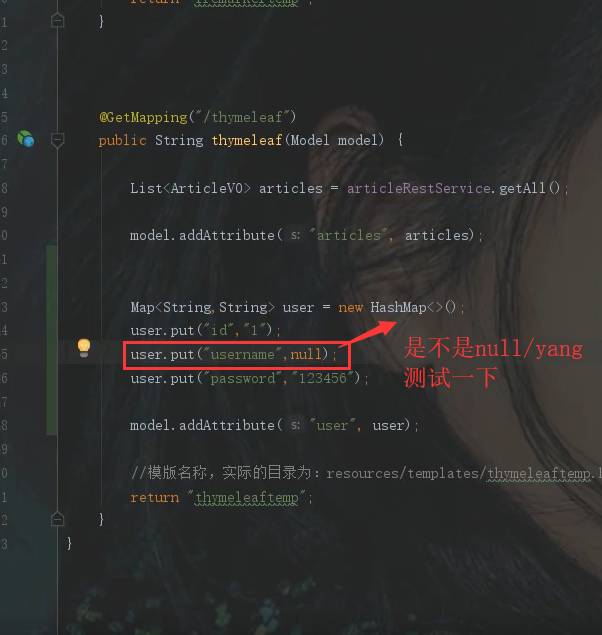
Task: Click the "thymeleaftemp" return string
Action: 247,498
